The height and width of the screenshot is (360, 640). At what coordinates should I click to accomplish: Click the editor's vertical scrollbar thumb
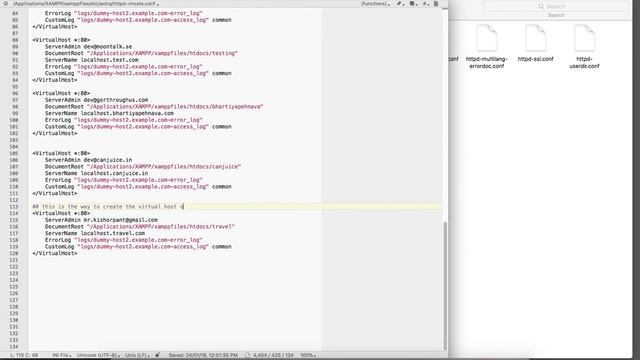445,286
